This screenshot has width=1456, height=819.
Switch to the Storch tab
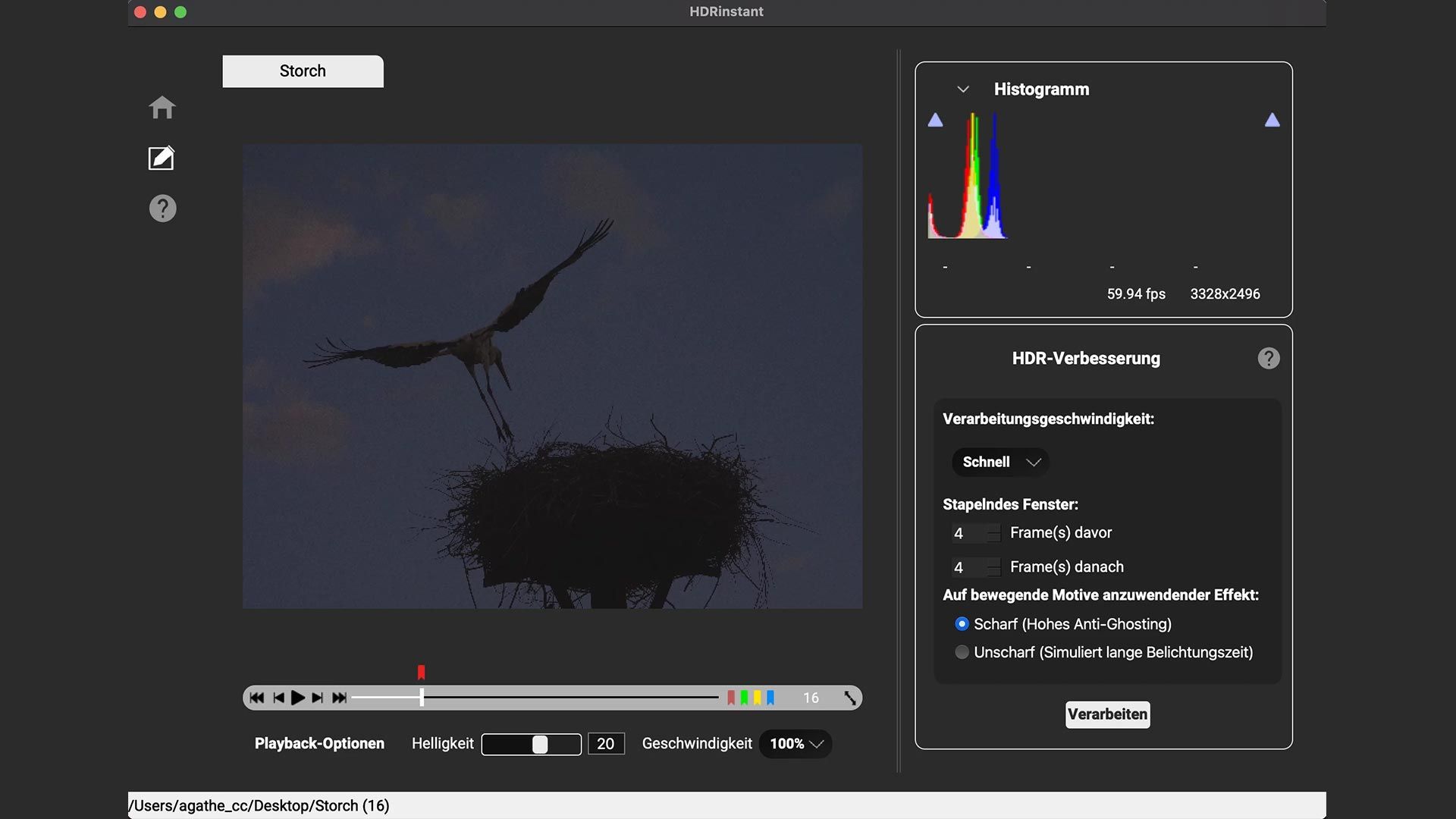coord(303,71)
